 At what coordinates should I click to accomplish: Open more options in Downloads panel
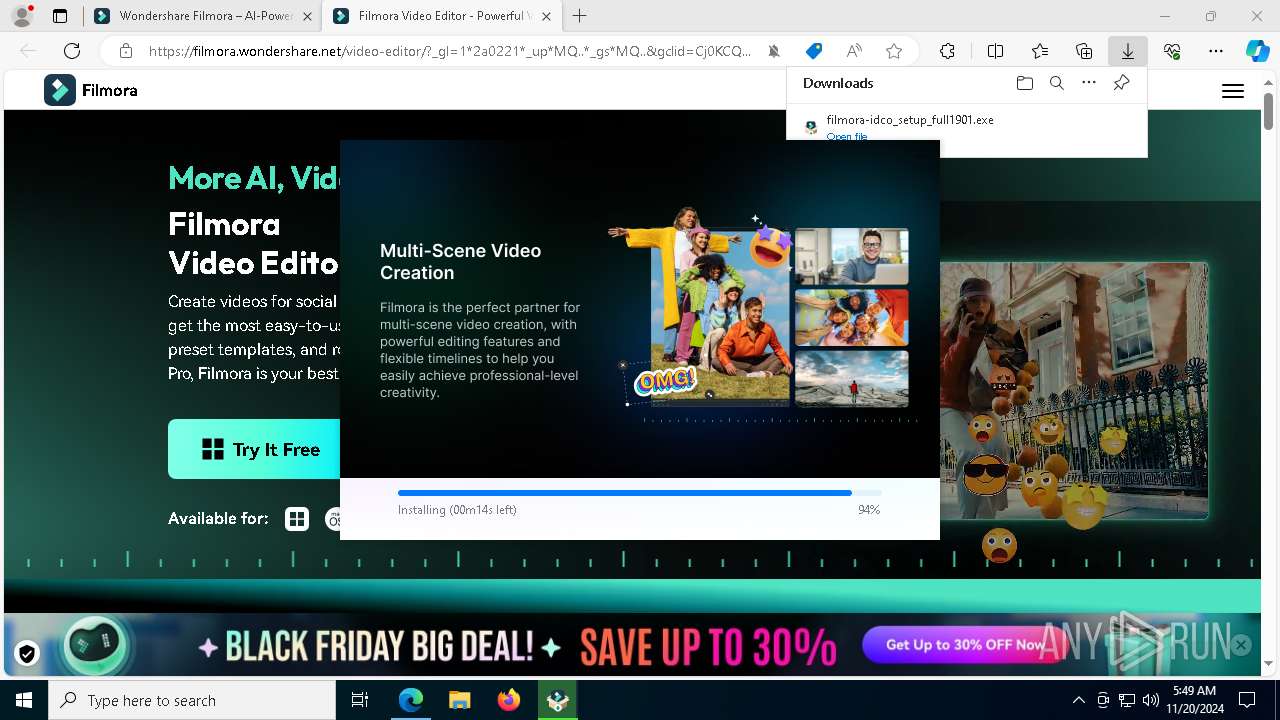[1089, 83]
